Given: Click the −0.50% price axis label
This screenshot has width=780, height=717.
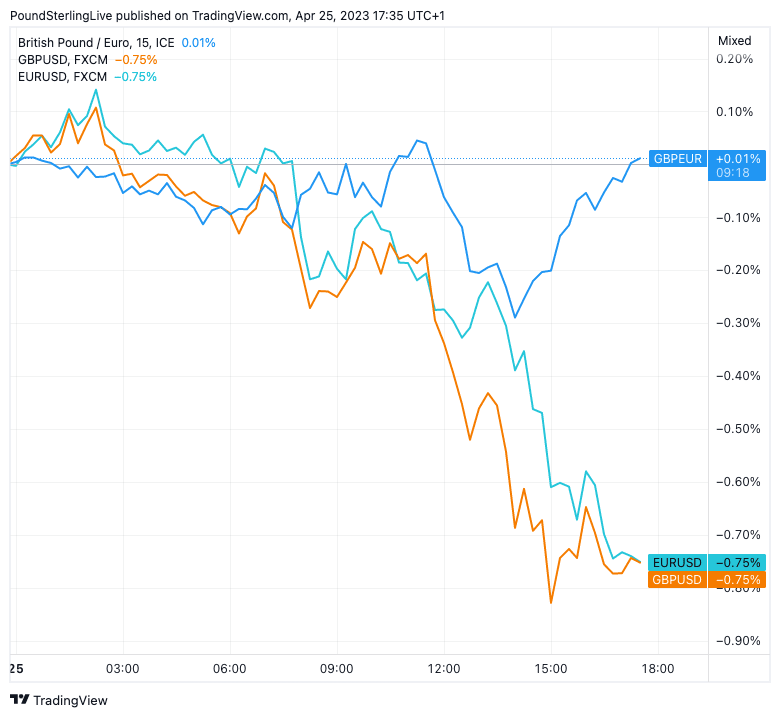Looking at the screenshot, I should (735, 428).
